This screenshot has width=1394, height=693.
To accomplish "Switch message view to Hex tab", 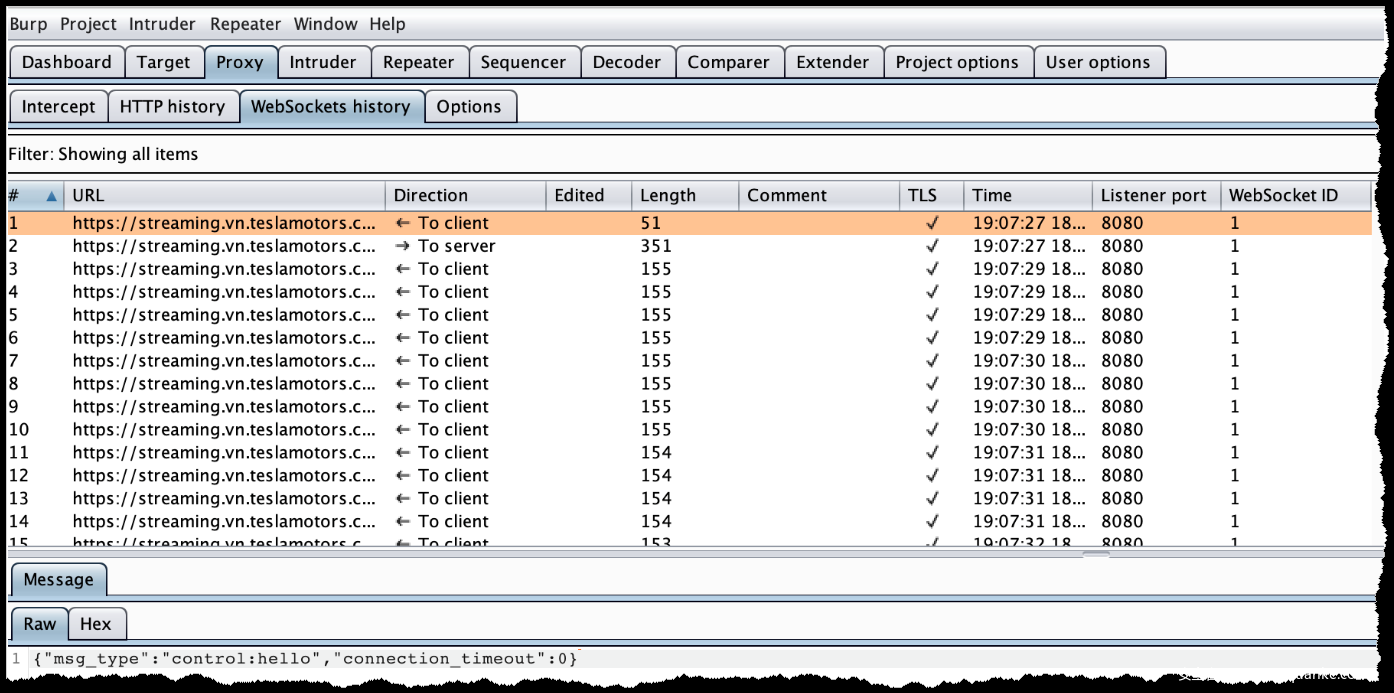I will tap(96, 624).
